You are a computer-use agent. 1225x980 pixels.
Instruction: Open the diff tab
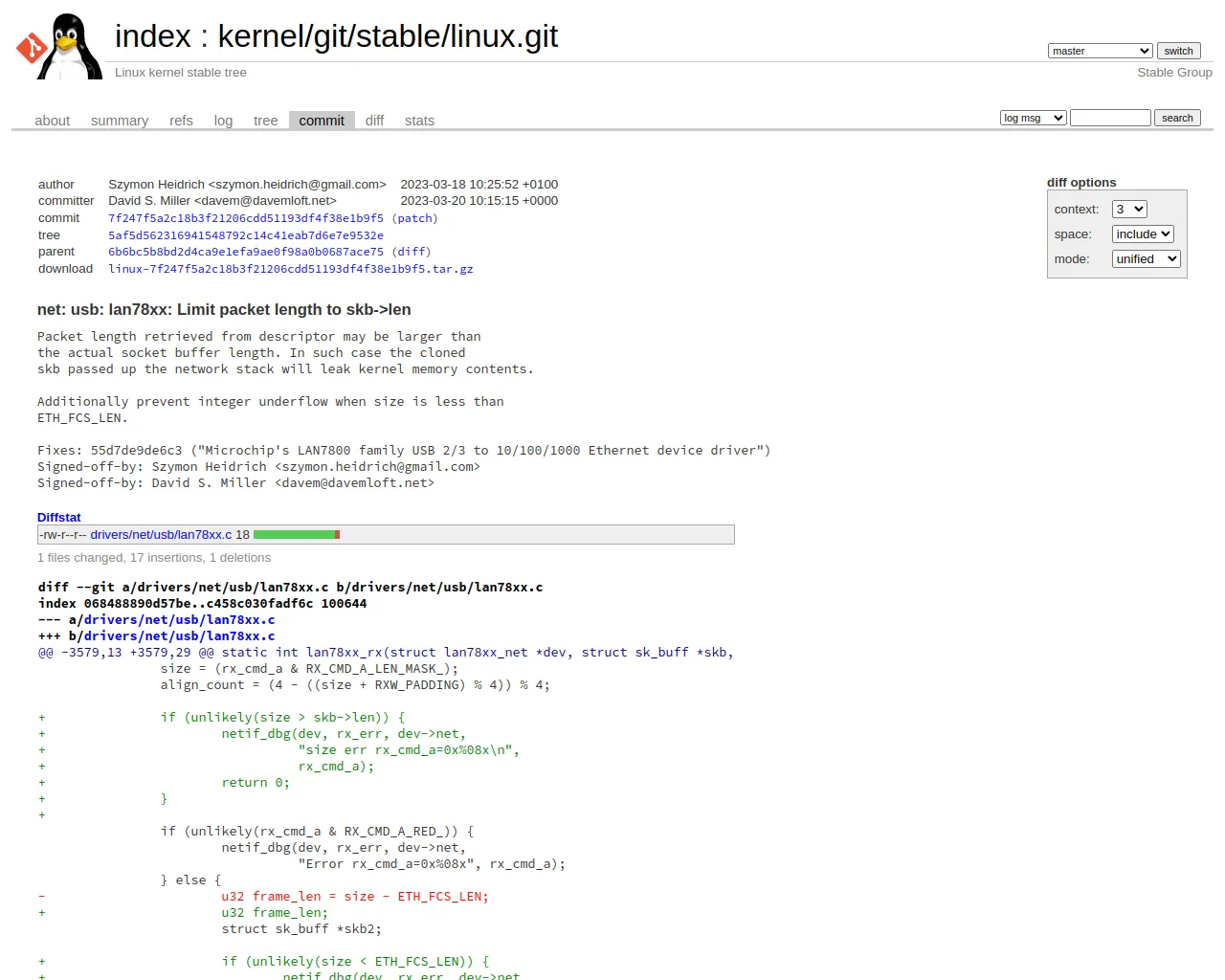[x=374, y=121]
